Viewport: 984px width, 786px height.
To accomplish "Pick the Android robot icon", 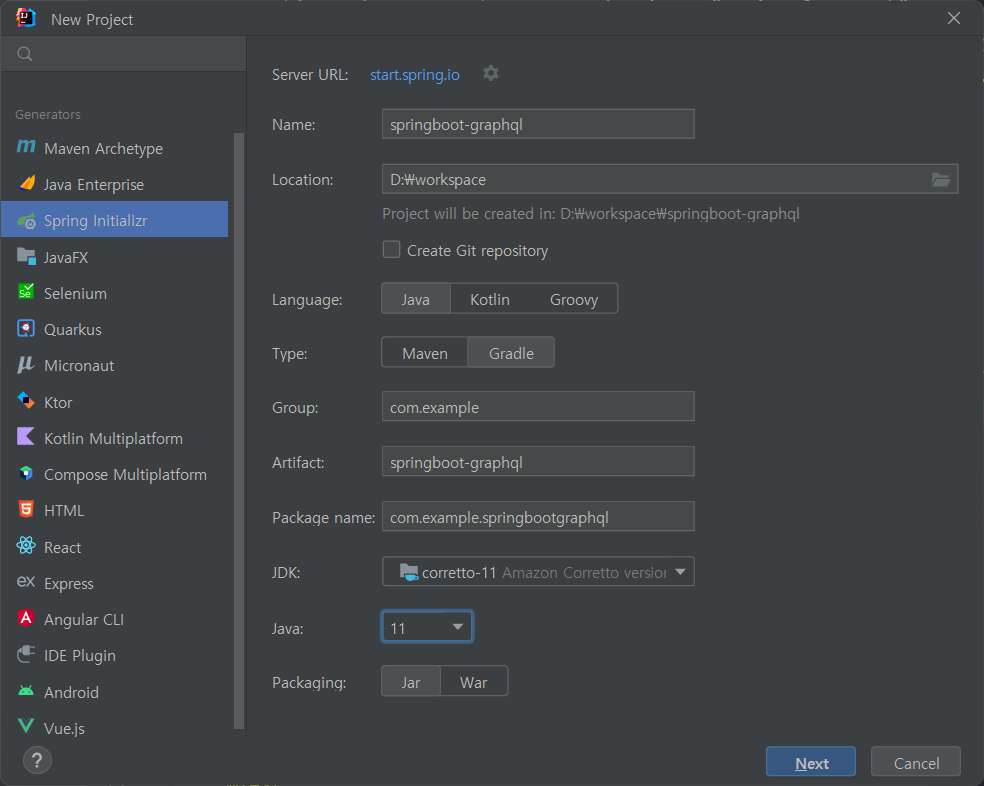I will tap(26, 691).
